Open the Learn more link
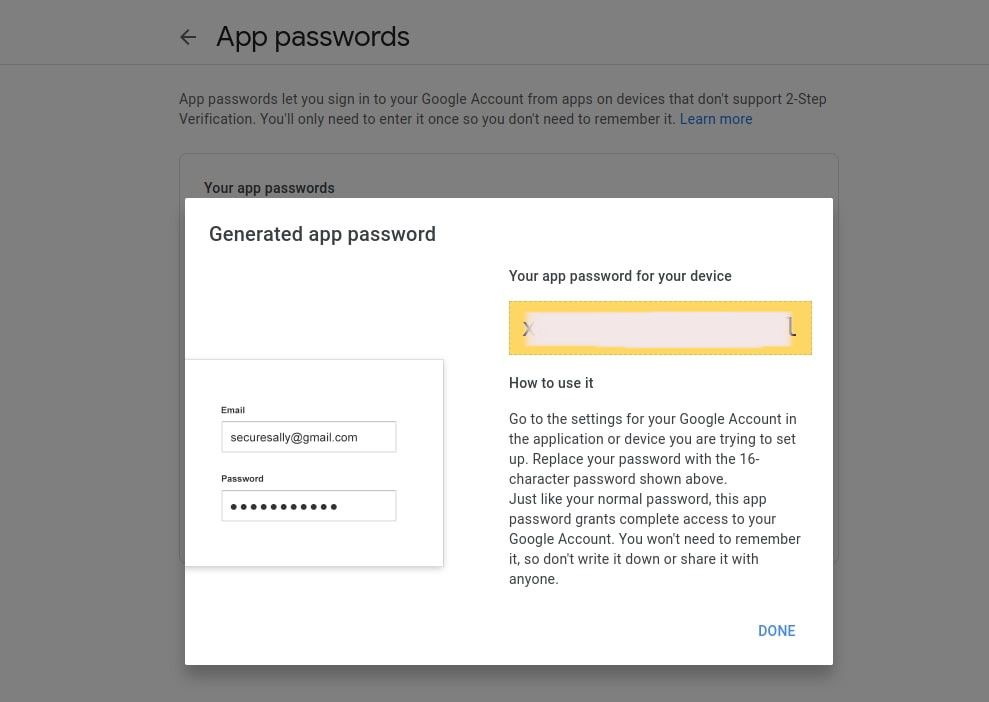Image resolution: width=989 pixels, height=702 pixels. coord(715,119)
